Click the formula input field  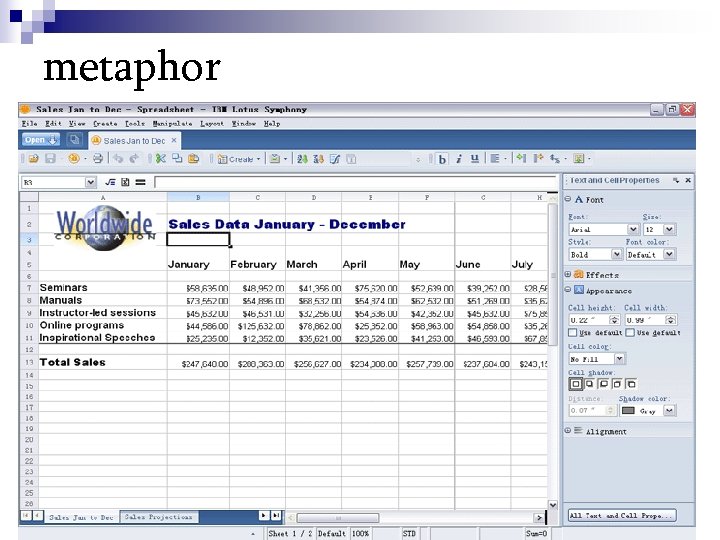click(x=356, y=182)
